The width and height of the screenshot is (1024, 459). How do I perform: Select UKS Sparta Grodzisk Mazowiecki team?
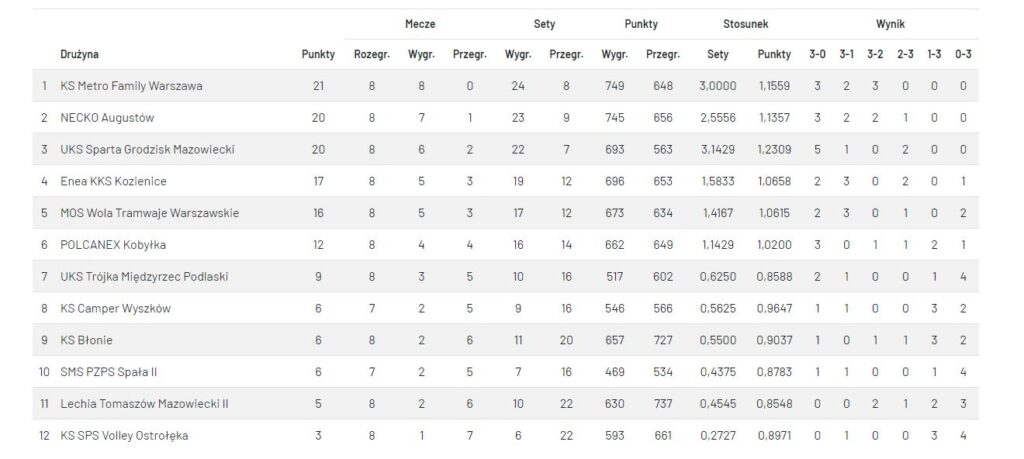147,150
